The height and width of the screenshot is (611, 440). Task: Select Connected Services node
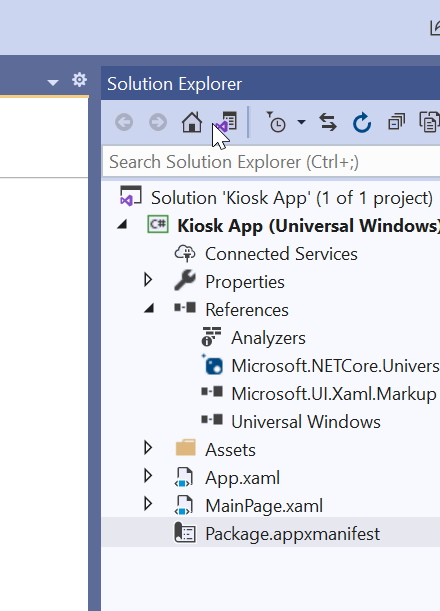pyautogui.click(x=281, y=254)
